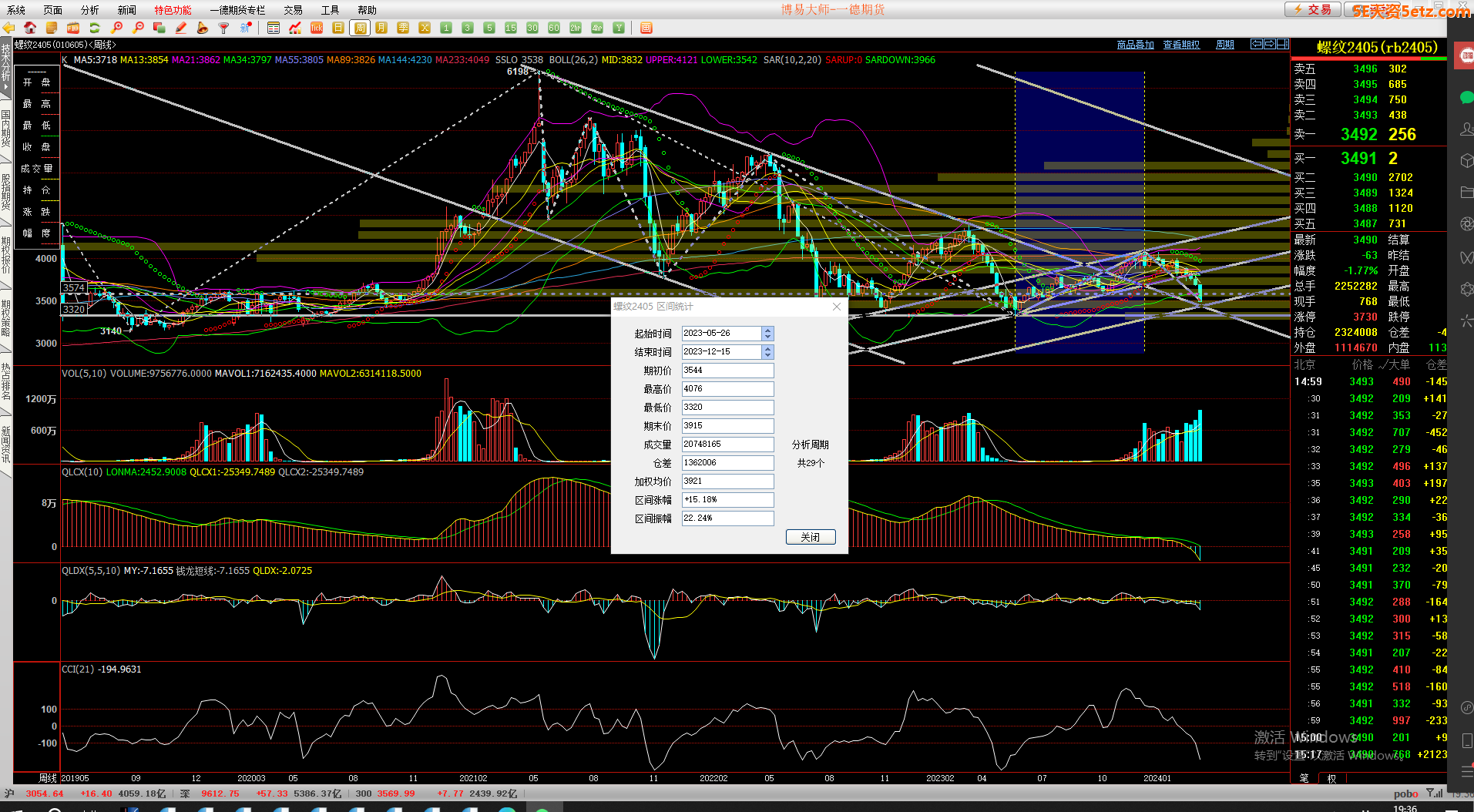This screenshot has height=812, width=1474.
Task: Click the Home icon in the toolbar
Action: tap(30, 28)
